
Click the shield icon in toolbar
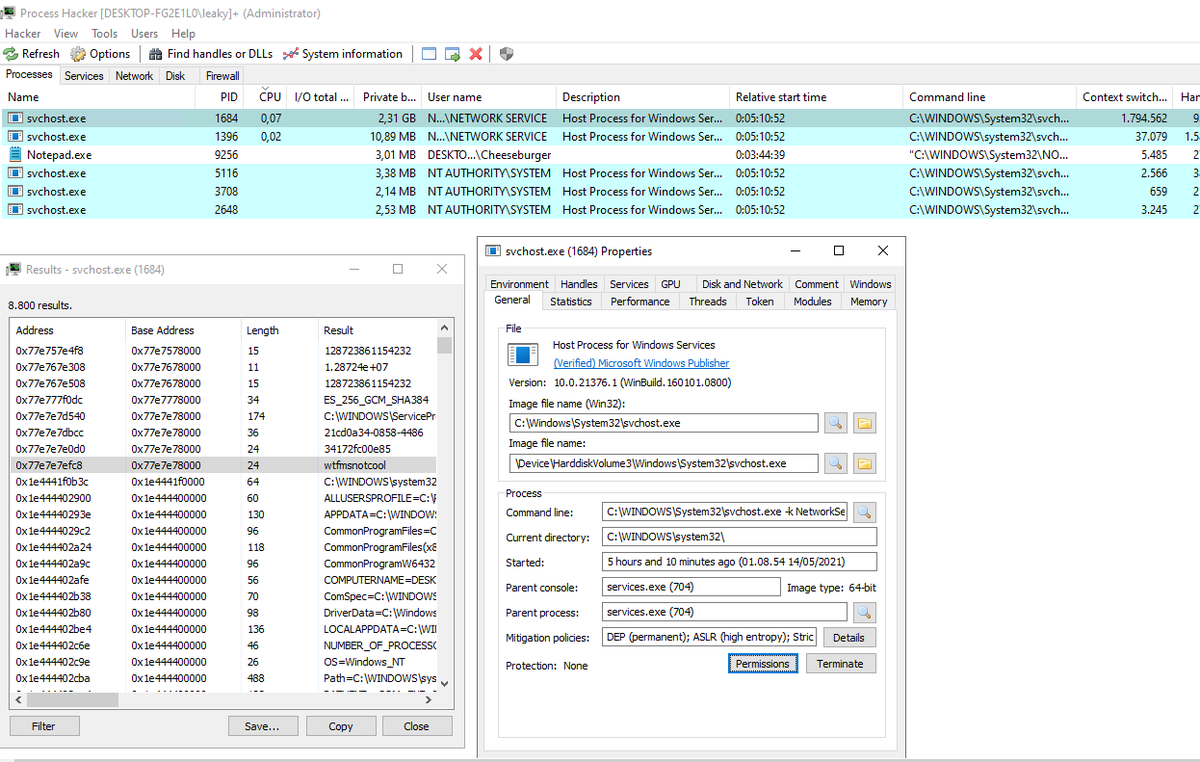(506, 54)
